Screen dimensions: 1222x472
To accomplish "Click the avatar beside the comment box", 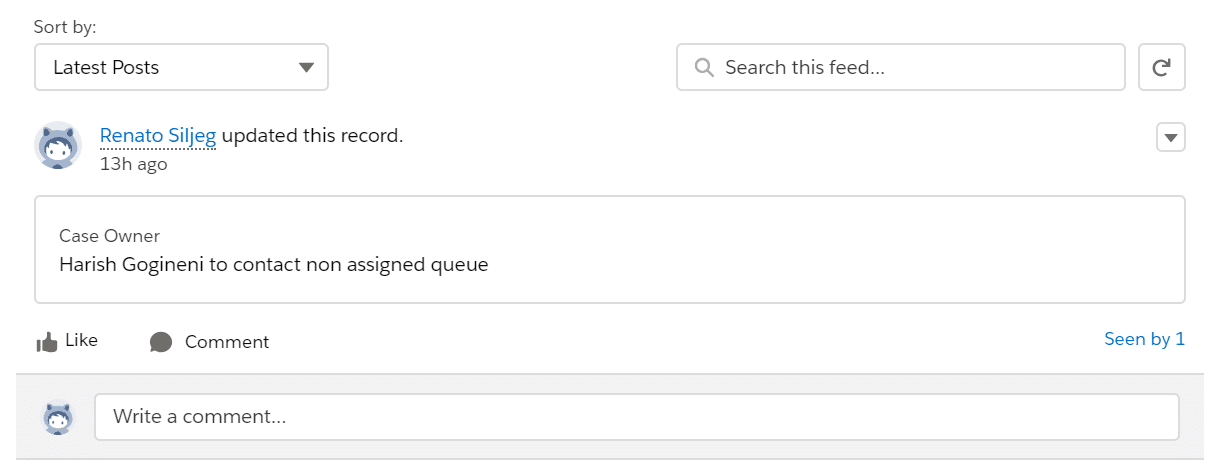I will pyautogui.click(x=59, y=417).
